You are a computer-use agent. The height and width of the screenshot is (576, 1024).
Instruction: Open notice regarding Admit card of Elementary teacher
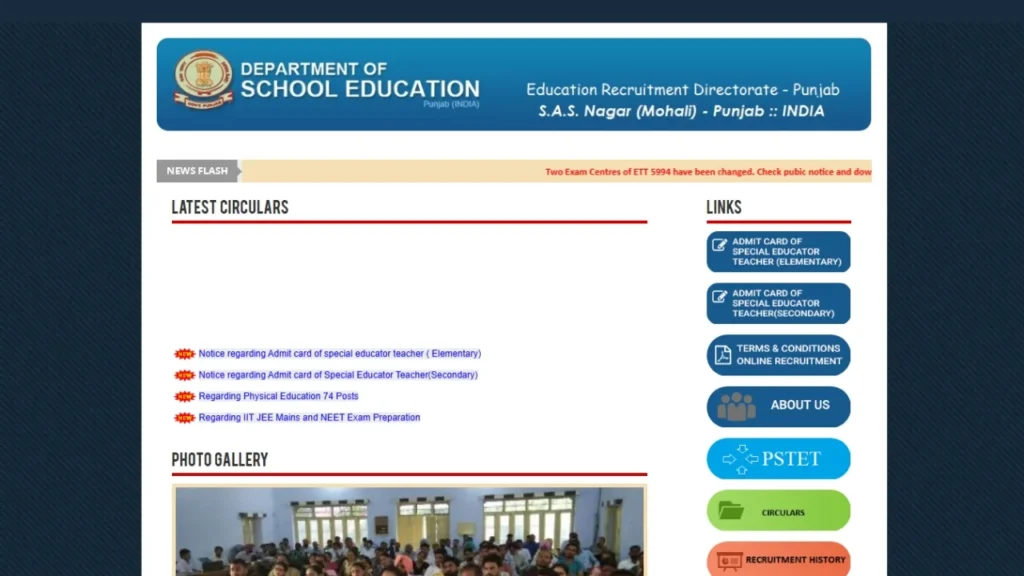[x=340, y=353]
